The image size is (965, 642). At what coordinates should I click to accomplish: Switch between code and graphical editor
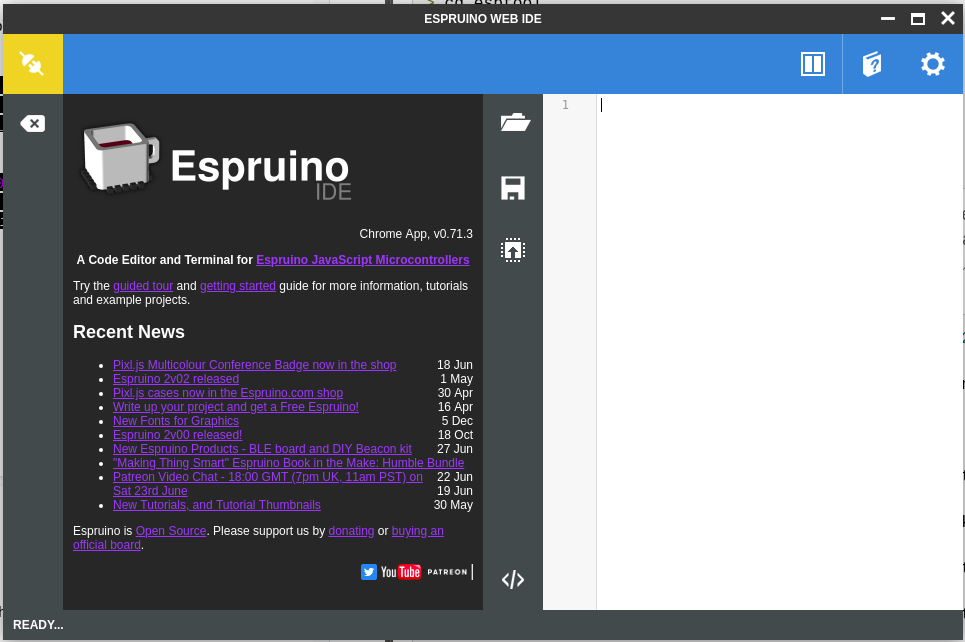pyautogui.click(x=513, y=579)
